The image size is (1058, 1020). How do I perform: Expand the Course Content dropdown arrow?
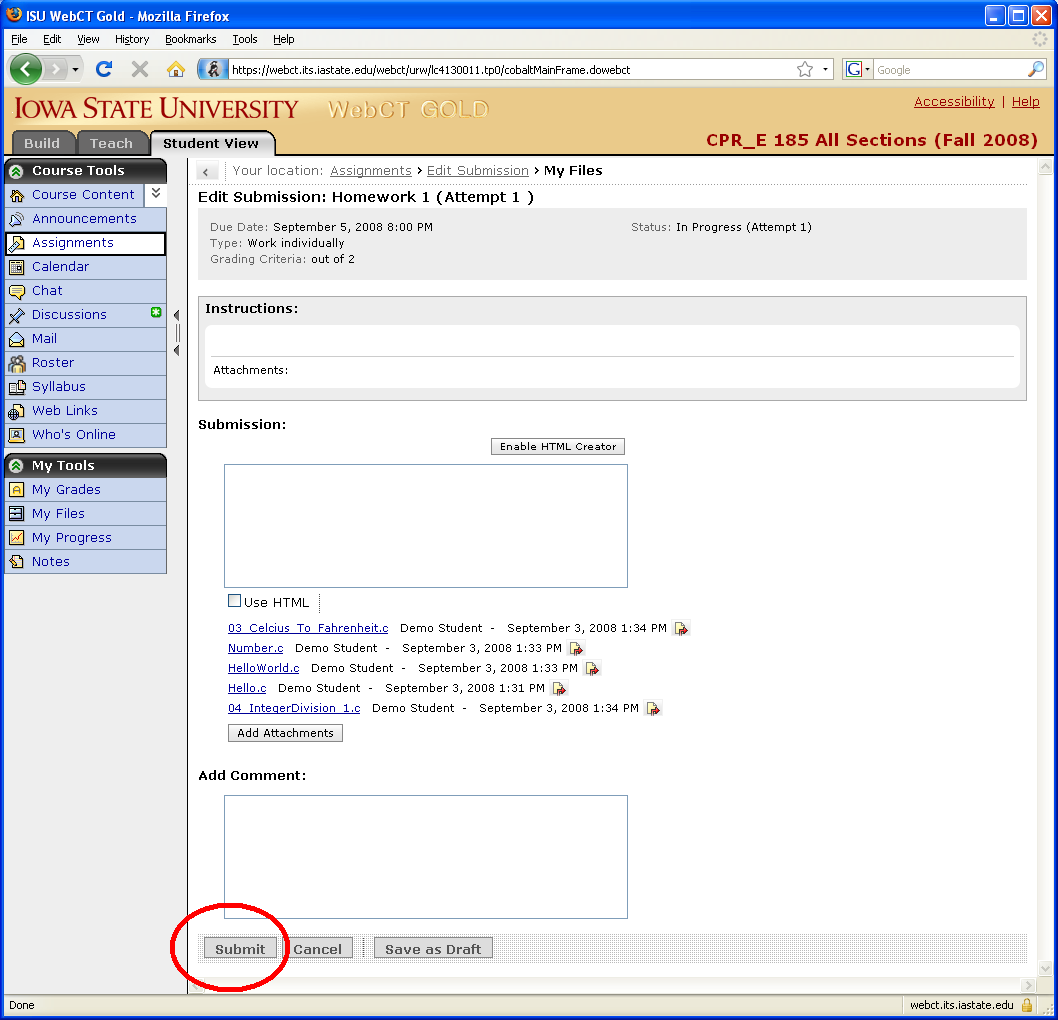point(156,194)
